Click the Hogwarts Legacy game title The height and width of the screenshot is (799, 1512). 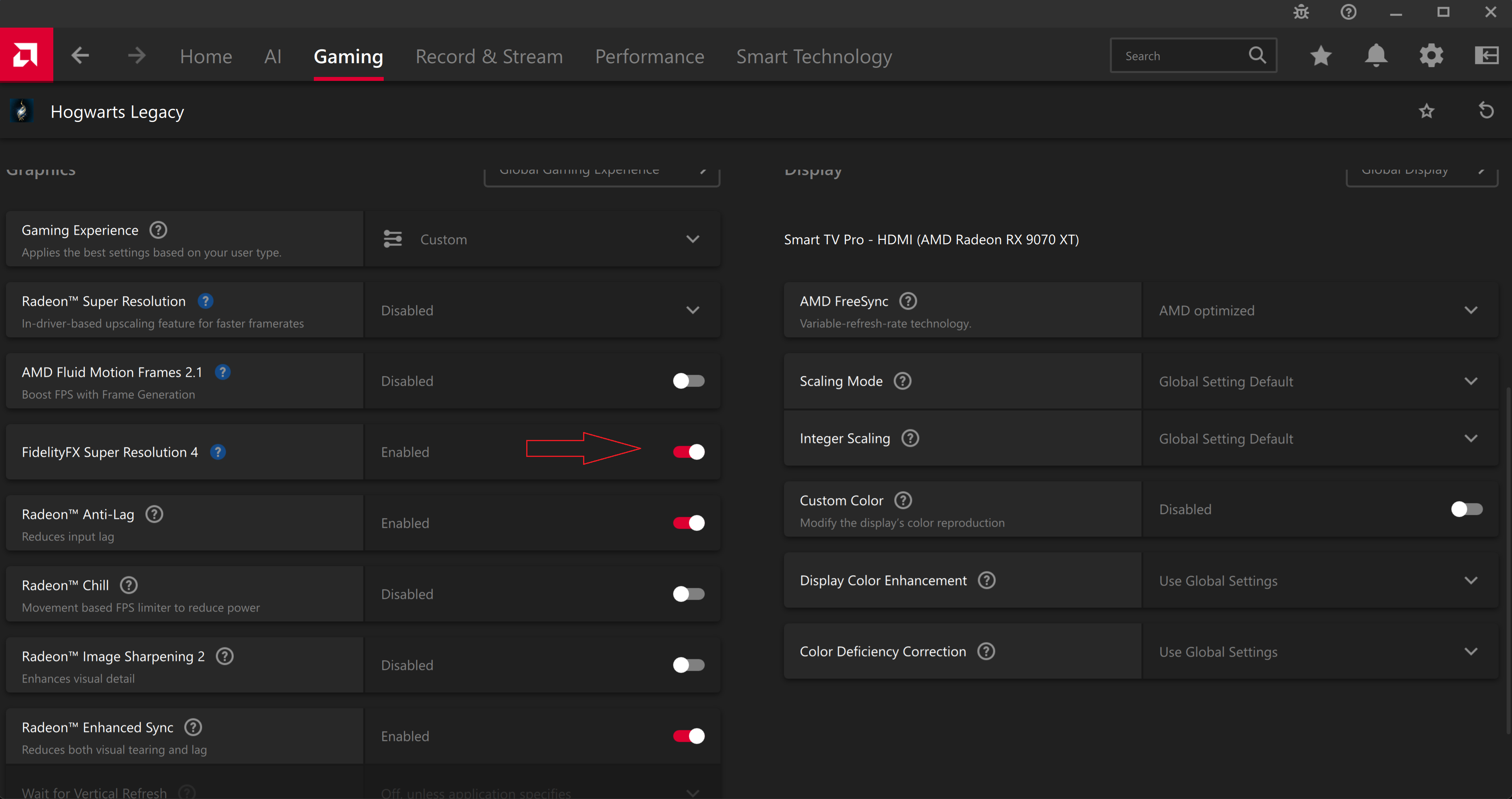pyautogui.click(x=117, y=111)
